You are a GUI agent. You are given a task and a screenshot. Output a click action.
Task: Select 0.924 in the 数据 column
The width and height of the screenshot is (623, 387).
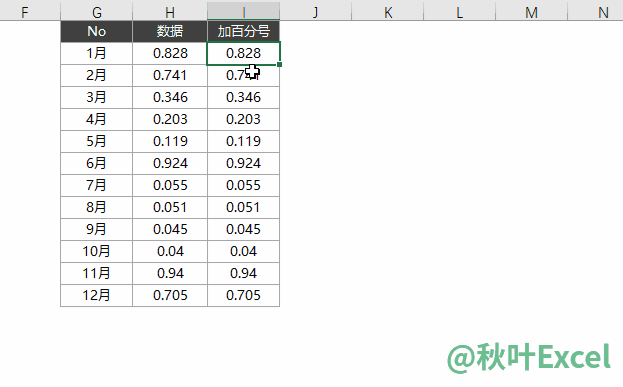point(170,163)
